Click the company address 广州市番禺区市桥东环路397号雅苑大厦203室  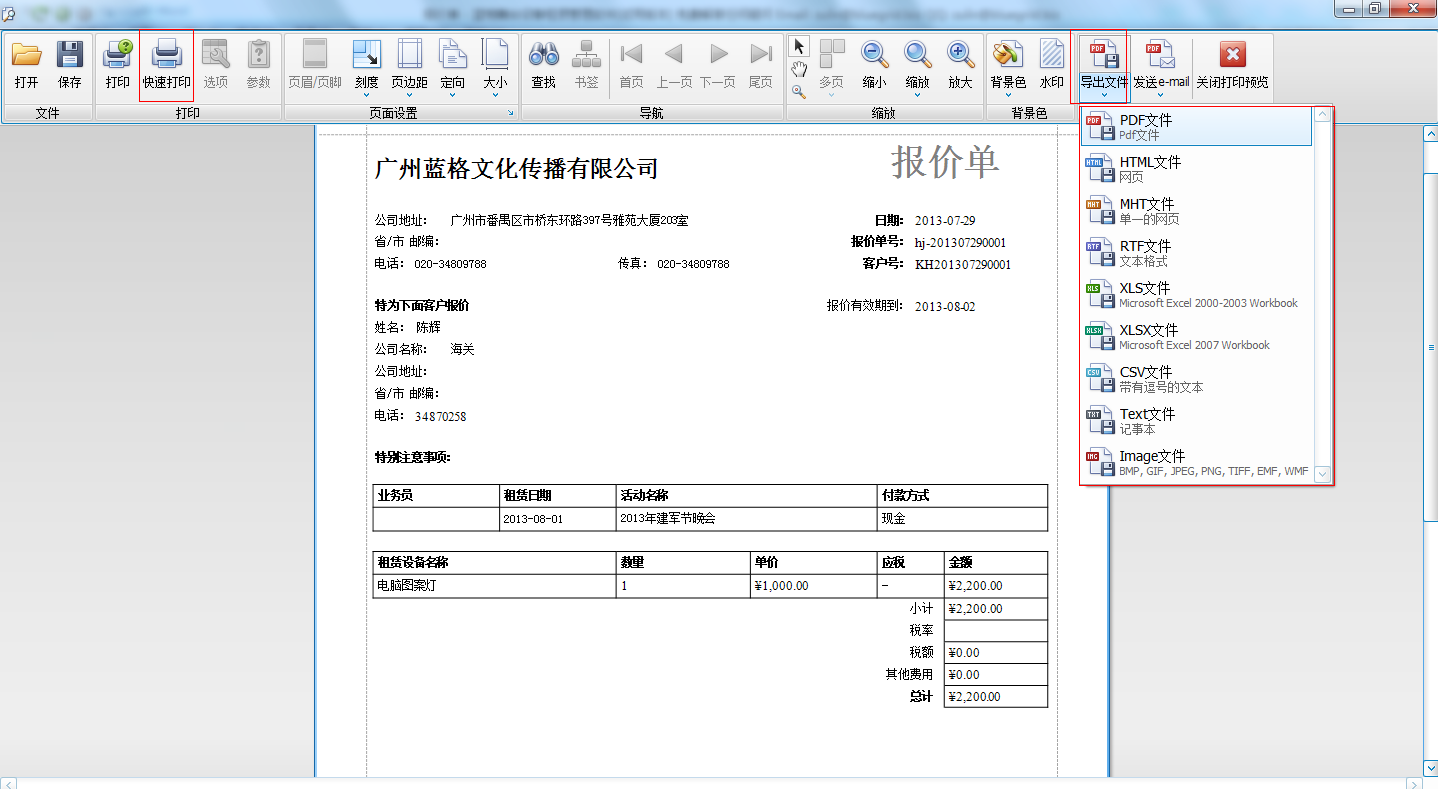[569, 221]
